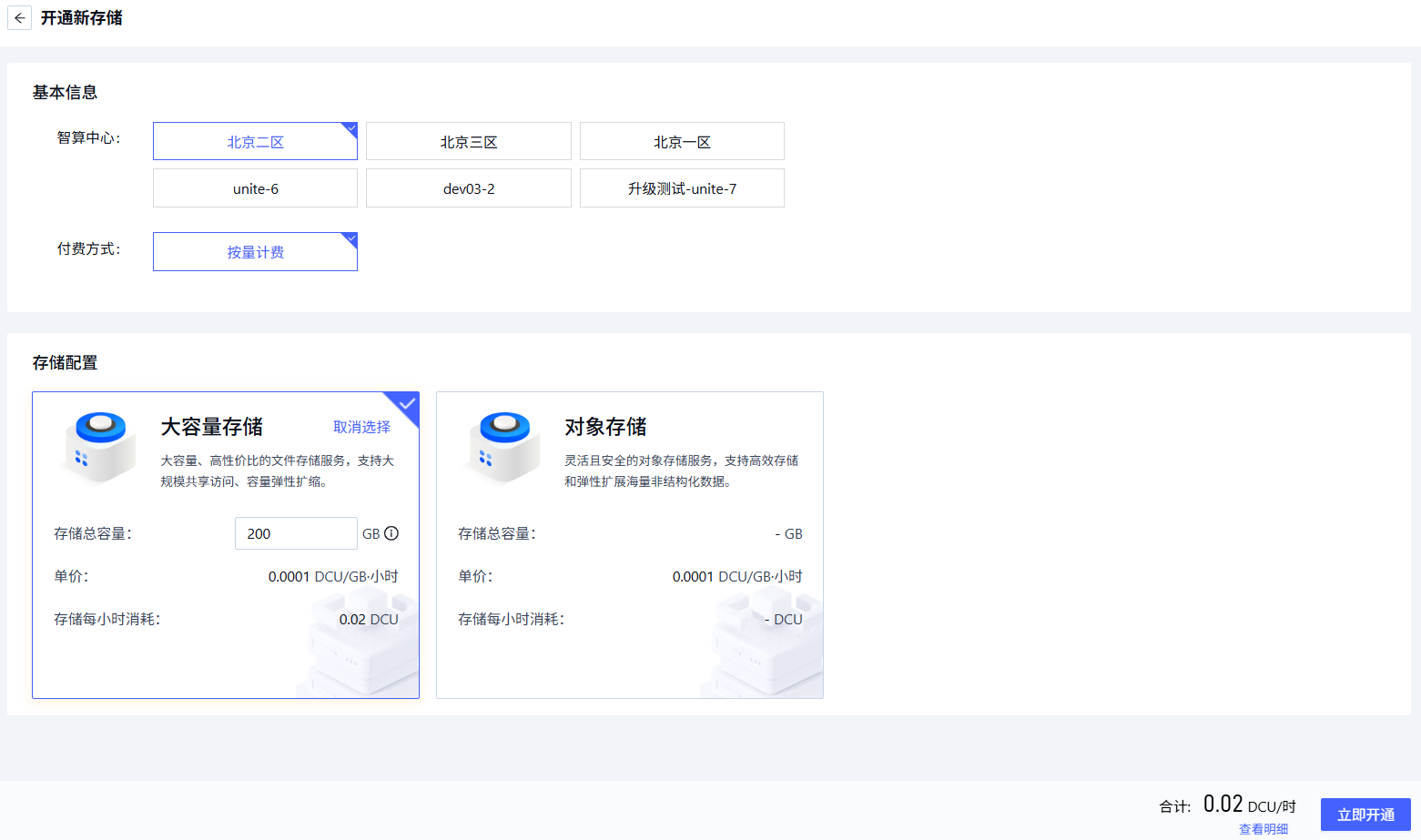Image resolution: width=1421 pixels, height=840 pixels.
Task: Select 按量计费 payment method
Action: coord(255,252)
